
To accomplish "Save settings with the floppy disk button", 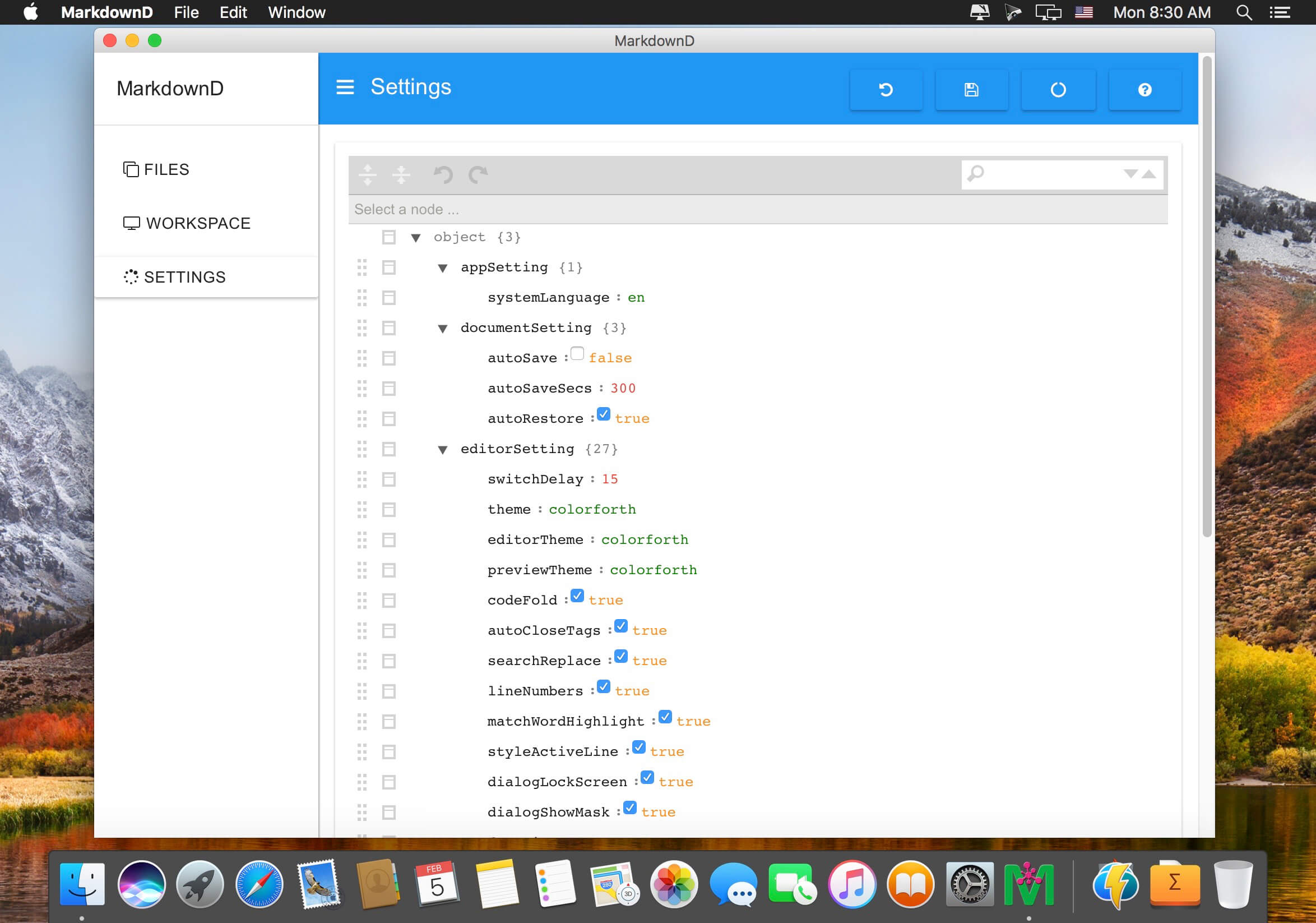I will (971, 89).
